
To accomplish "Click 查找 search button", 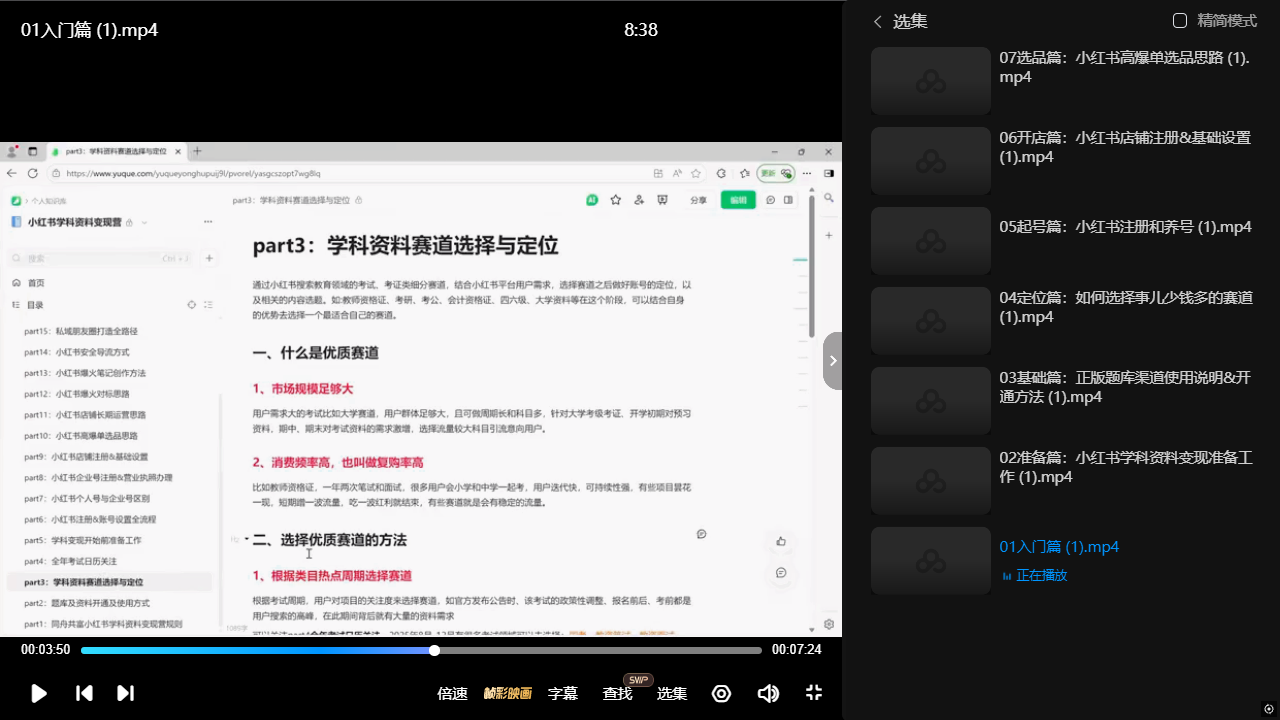I will click(617, 693).
